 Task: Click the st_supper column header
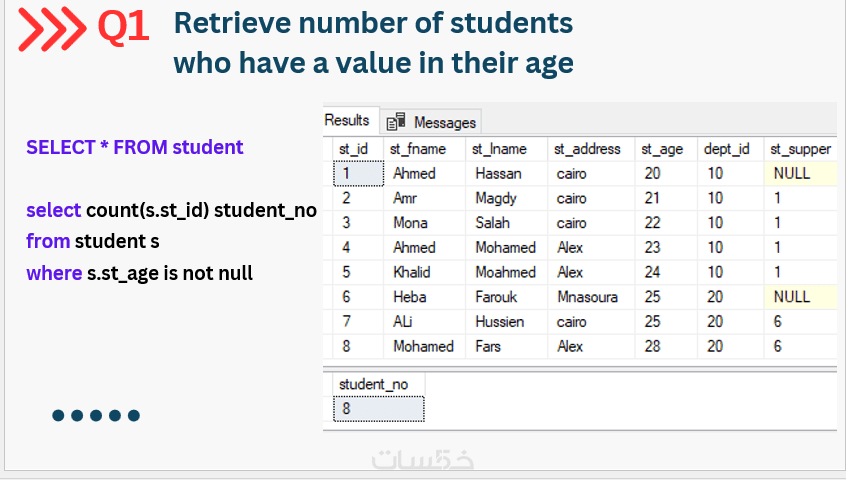pyautogui.click(x=800, y=149)
